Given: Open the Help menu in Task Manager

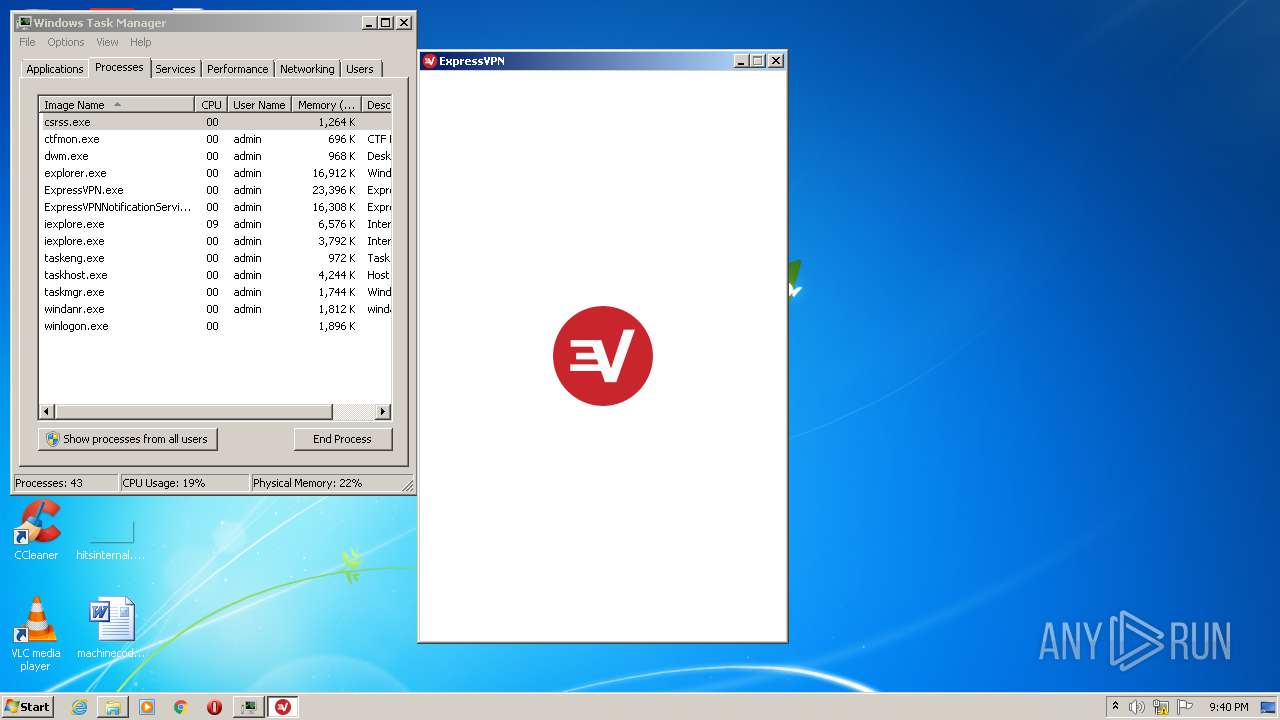Looking at the screenshot, I should pyautogui.click(x=141, y=42).
